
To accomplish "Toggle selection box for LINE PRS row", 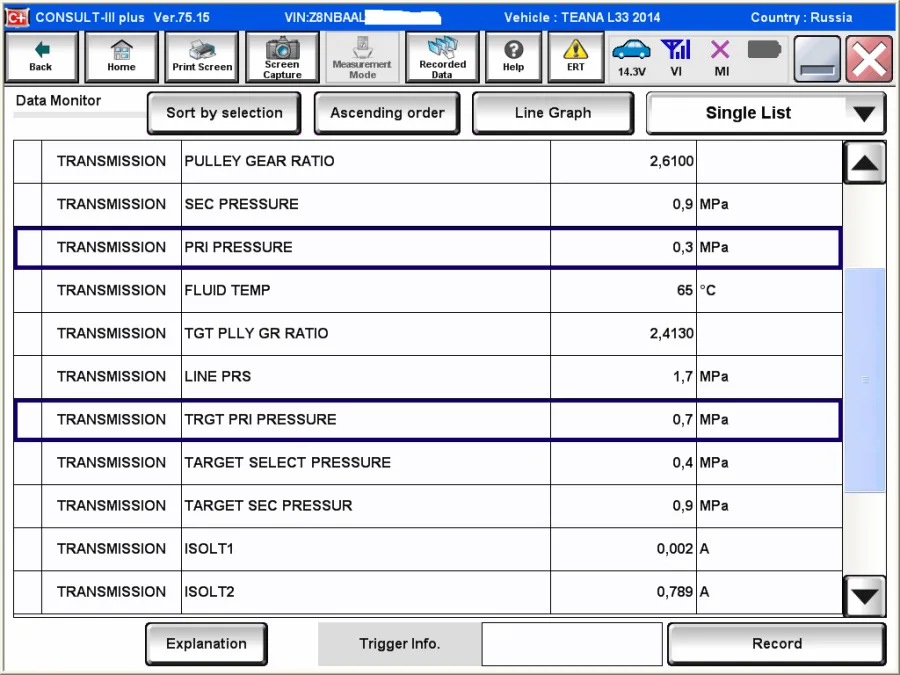I will (28, 377).
